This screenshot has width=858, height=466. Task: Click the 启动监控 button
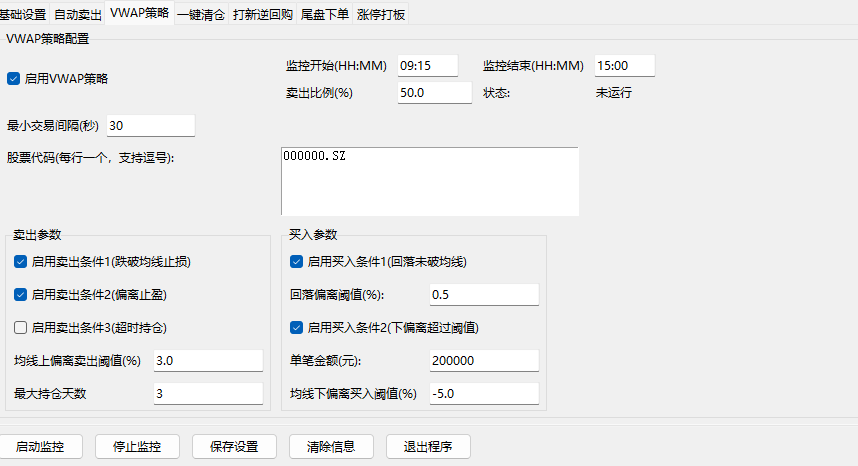[41, 446]
